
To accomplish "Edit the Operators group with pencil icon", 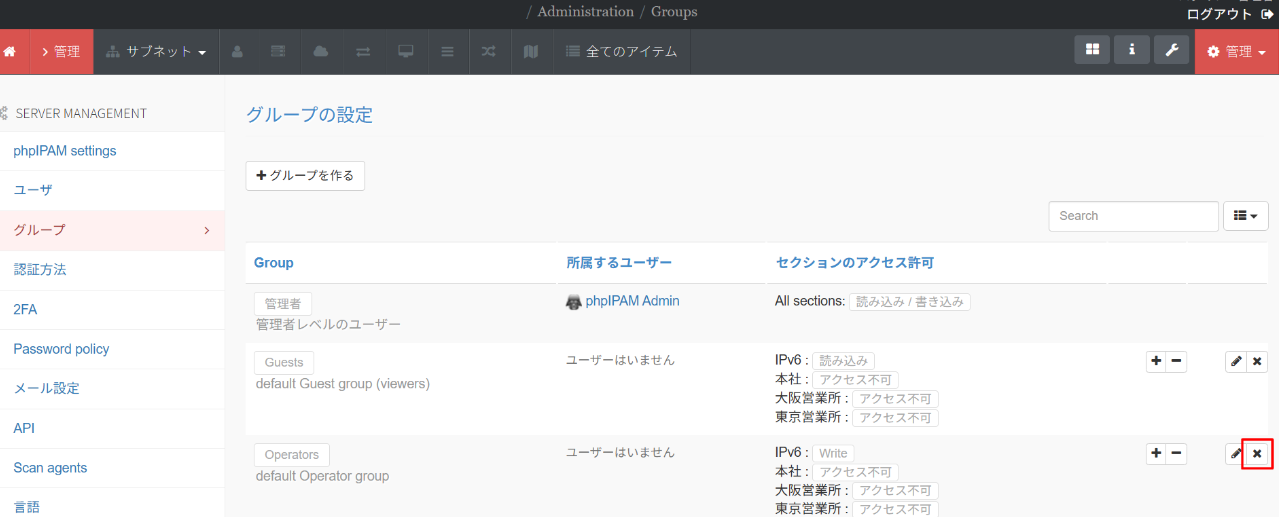I will coord(1236,454).
